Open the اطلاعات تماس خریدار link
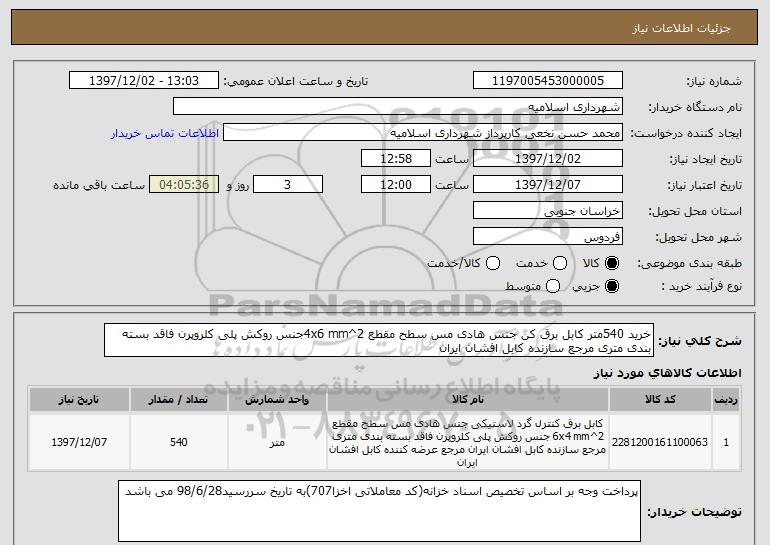The image size is (770, 545). 165,133
